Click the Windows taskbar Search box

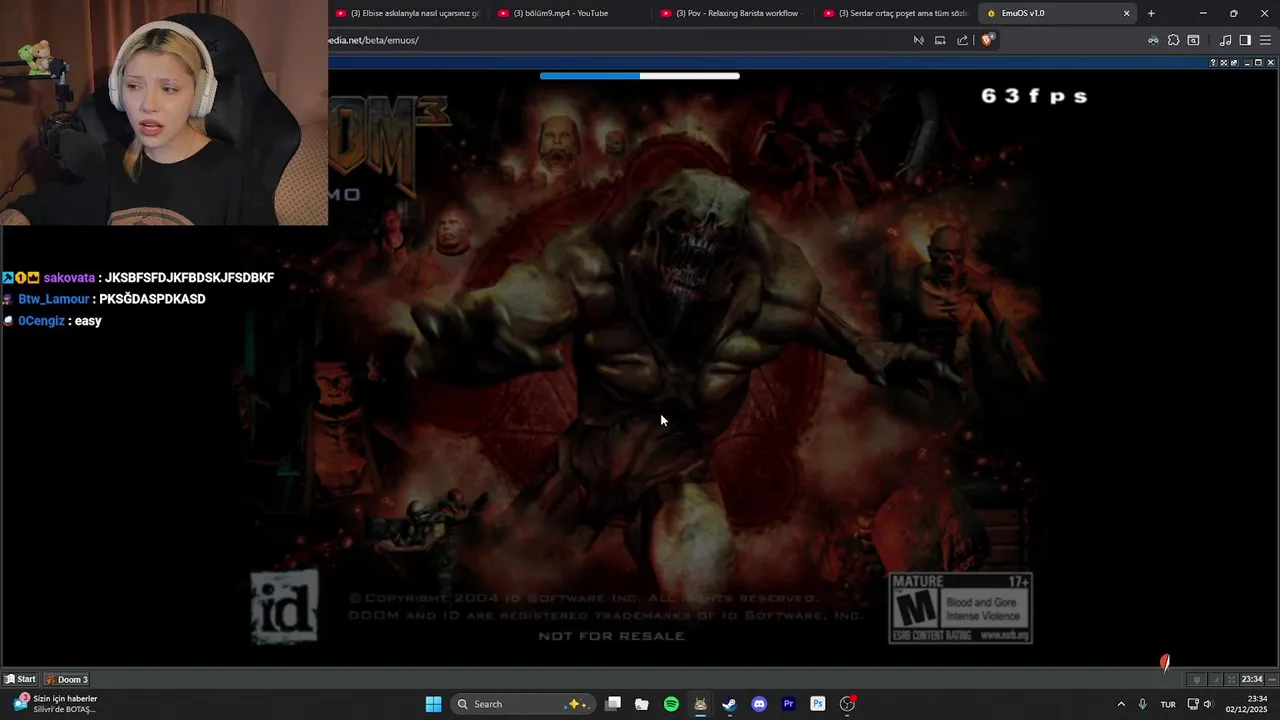tap(522, 704)
